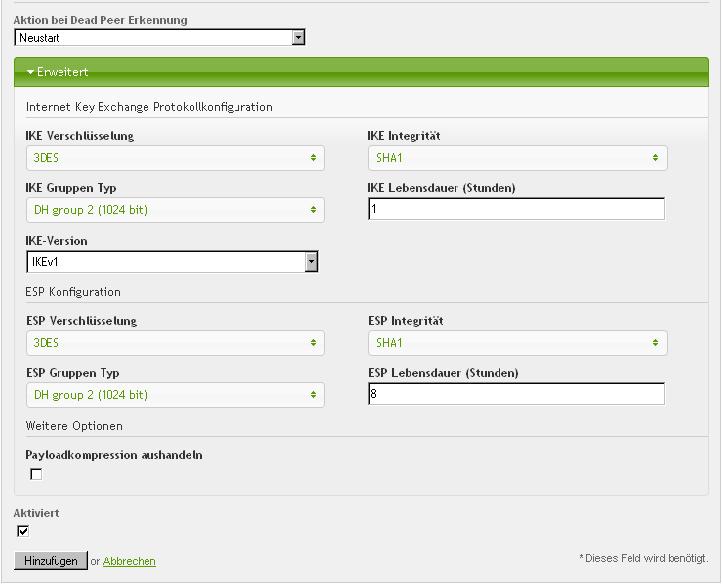The width and height of the screenshot is (723, 585).
Task: Open ESP Gruppen Typ dropdown
Action: tap(175, 395)
